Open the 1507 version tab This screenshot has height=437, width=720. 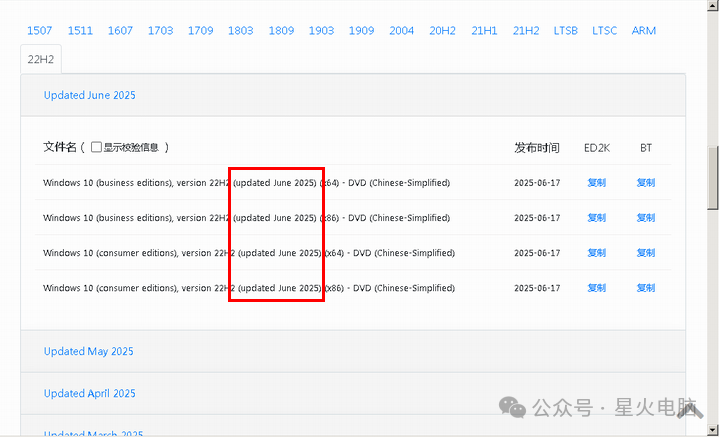[x=39, y=31]
